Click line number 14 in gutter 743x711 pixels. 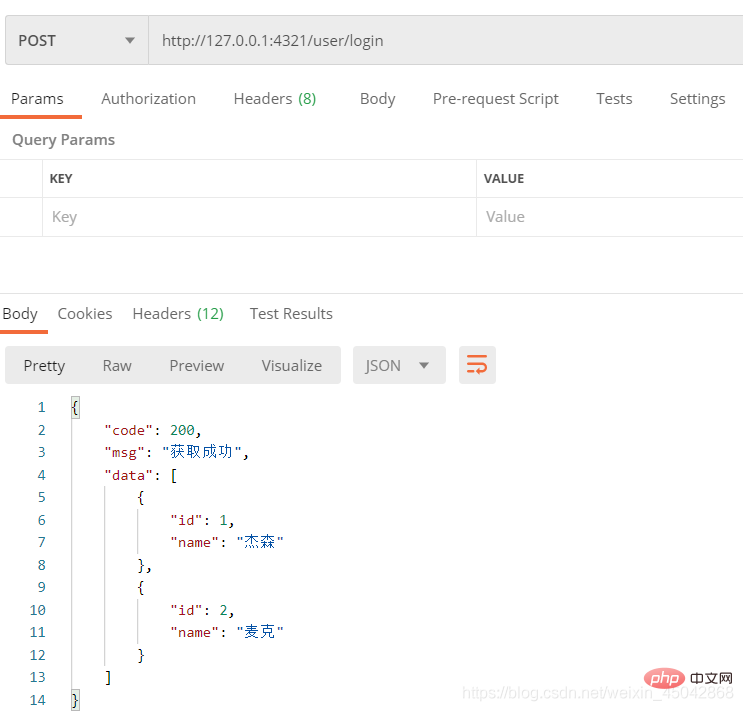point(37,700)
